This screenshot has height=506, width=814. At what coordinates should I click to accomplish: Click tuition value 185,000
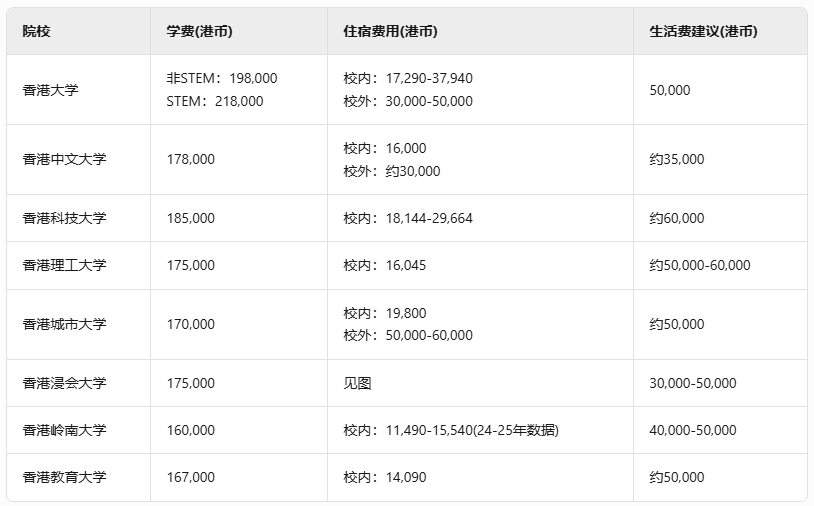click(x=191, y=218)
